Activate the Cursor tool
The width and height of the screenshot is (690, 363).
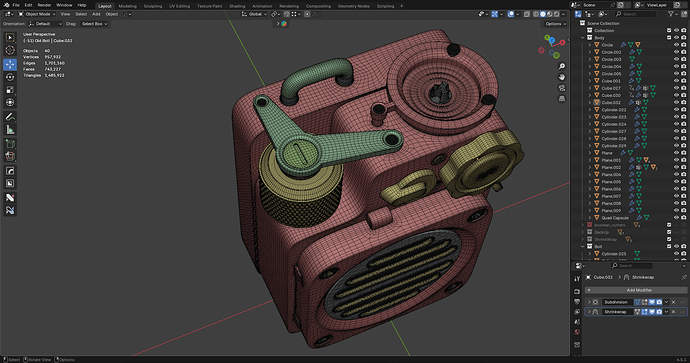pyautogui.click(x=10, y=50)
